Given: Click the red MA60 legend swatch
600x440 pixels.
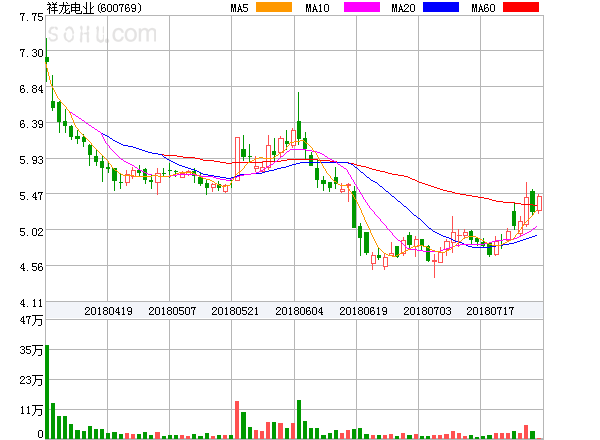Looking at the screenshot, I should coord(521,7).
